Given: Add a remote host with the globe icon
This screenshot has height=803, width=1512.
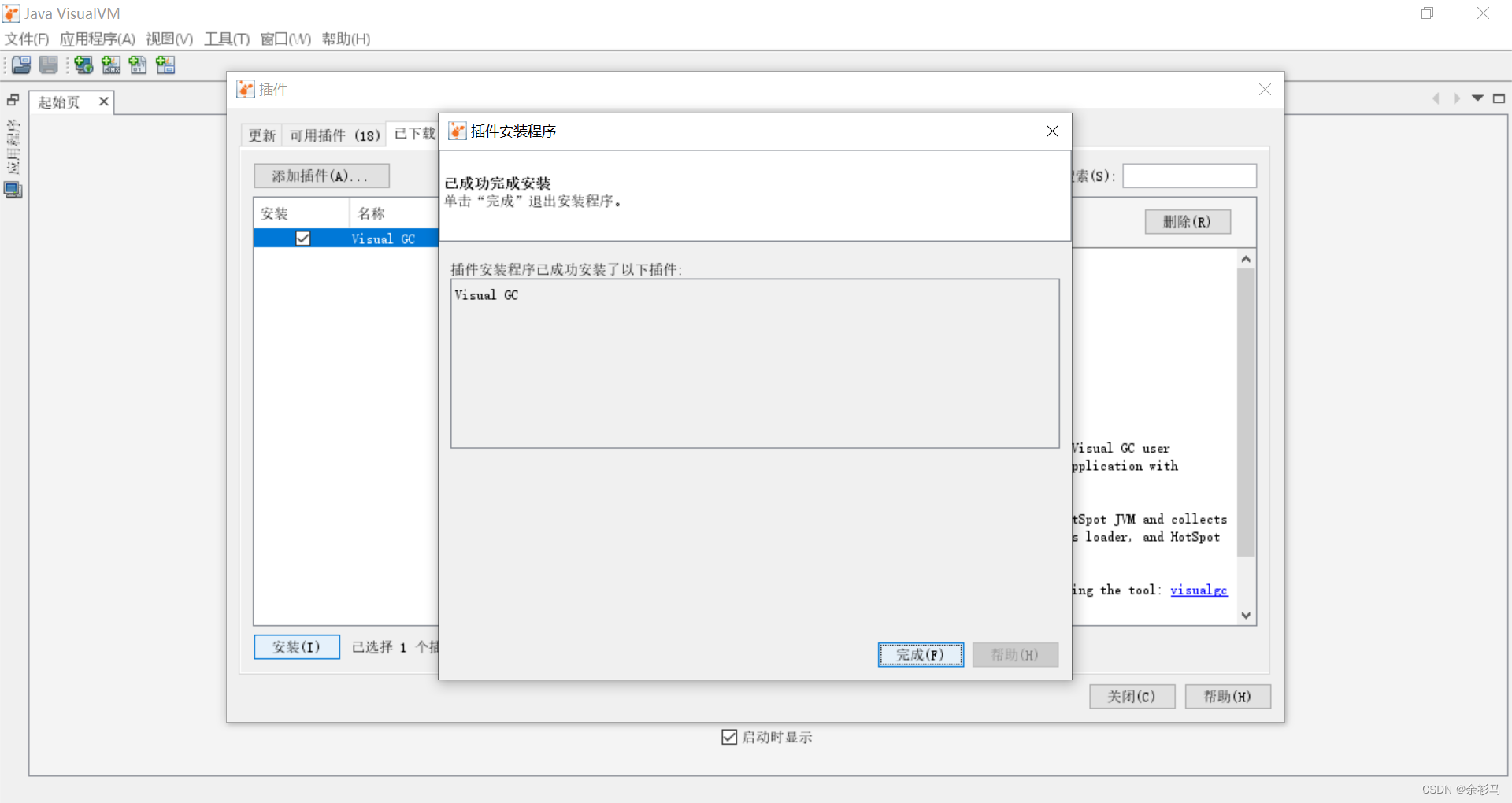Looking at the screenshot, I should point(83,65).
